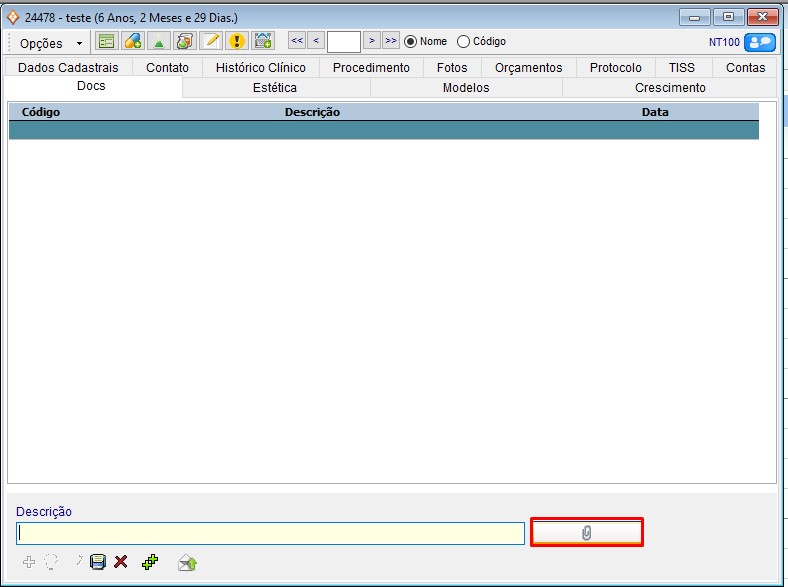Select the Código radio button
This screenshot has width=788, height=587.
coord(463,42)
